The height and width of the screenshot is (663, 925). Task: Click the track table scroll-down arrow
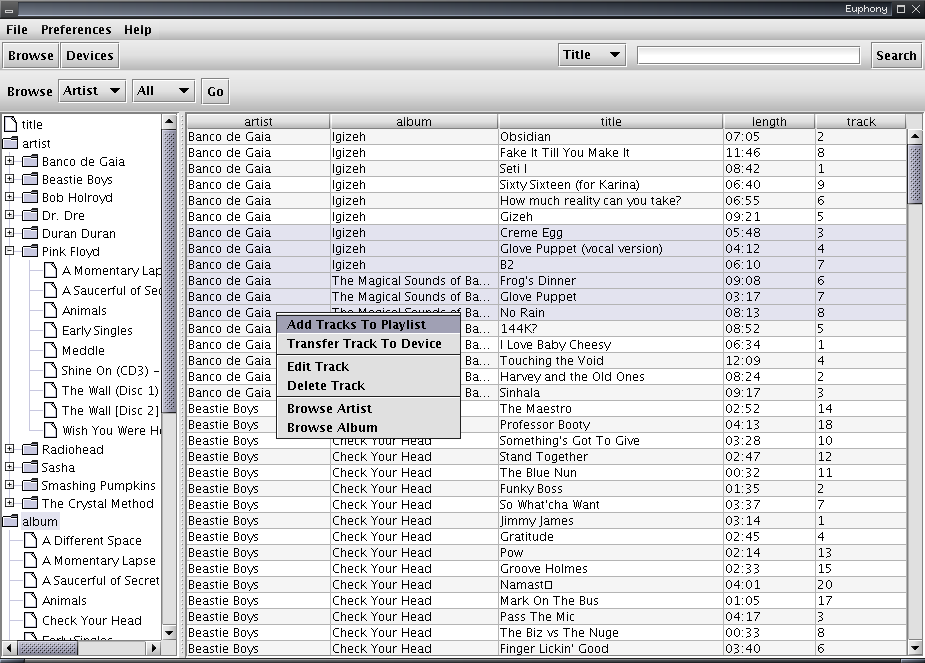[x=915, y=648]
